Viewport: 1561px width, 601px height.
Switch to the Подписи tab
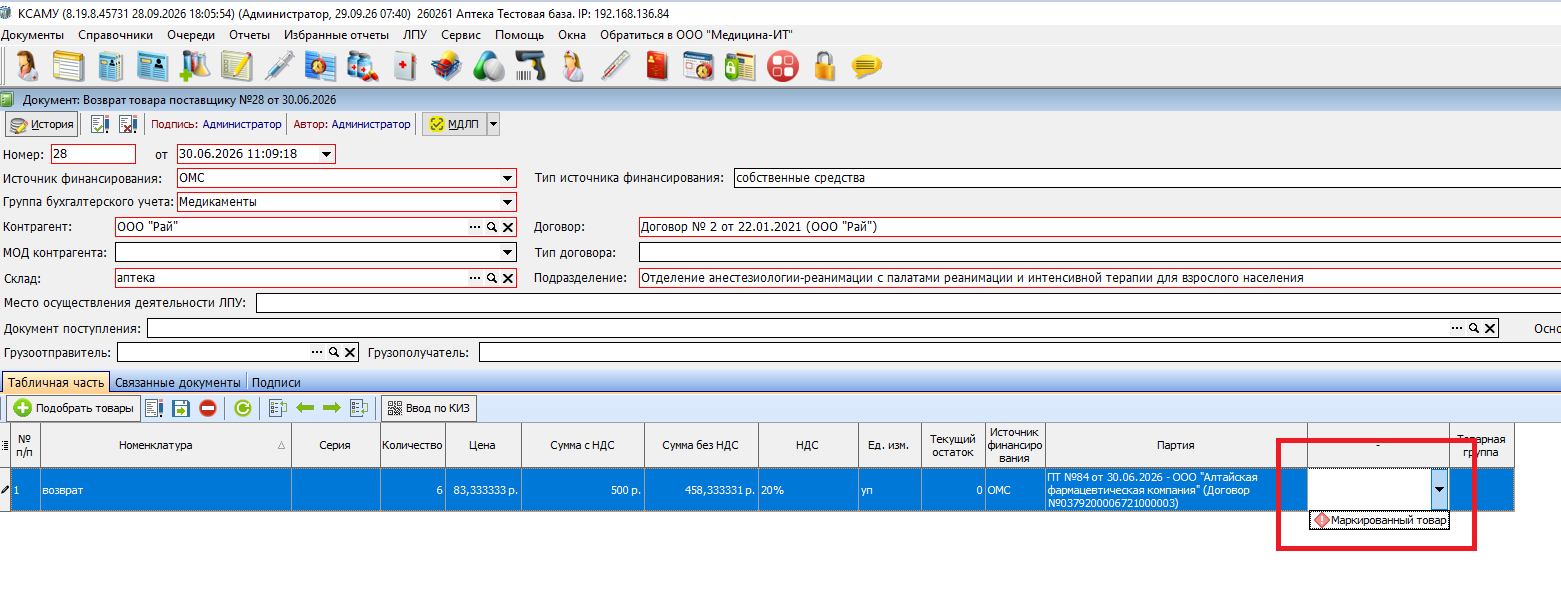(x=276, y=382)
